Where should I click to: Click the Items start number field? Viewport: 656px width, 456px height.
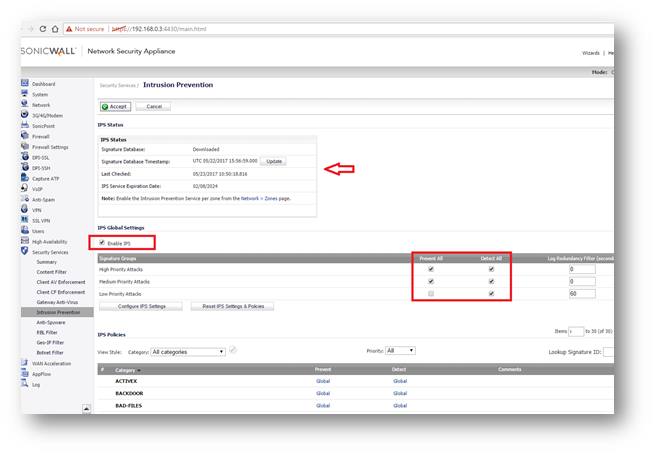[576, 331]
